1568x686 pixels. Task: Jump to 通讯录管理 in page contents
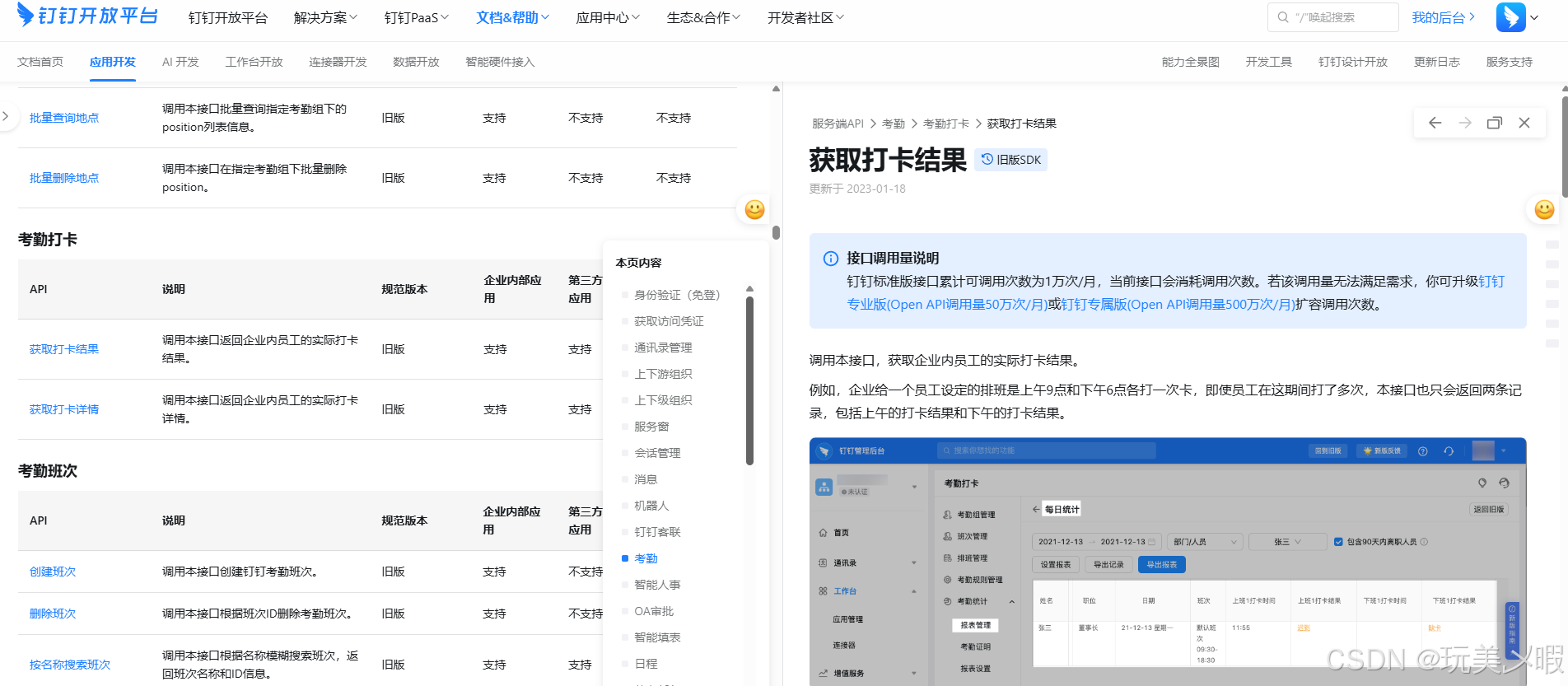663,348
